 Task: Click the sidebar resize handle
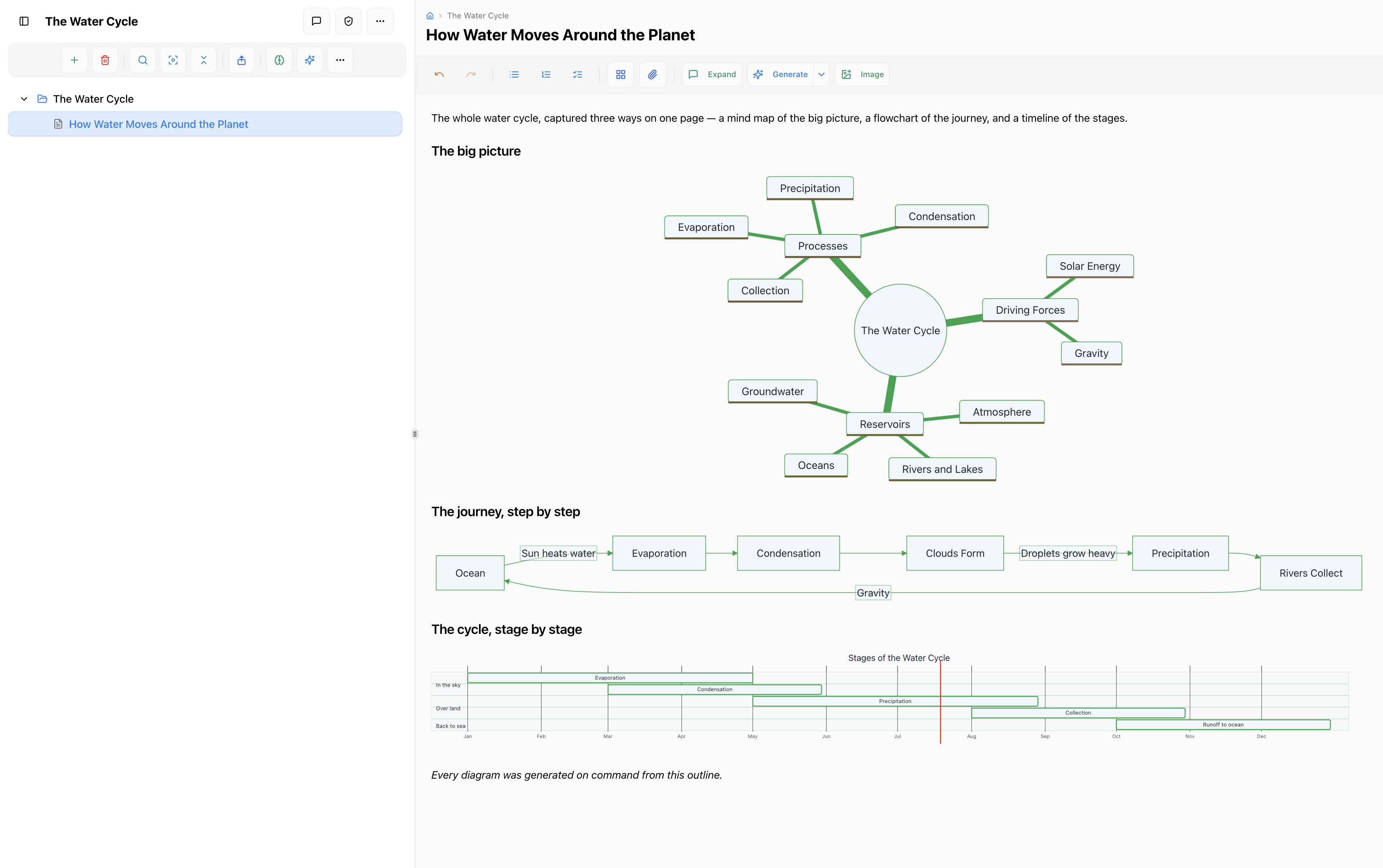point(415,434)
